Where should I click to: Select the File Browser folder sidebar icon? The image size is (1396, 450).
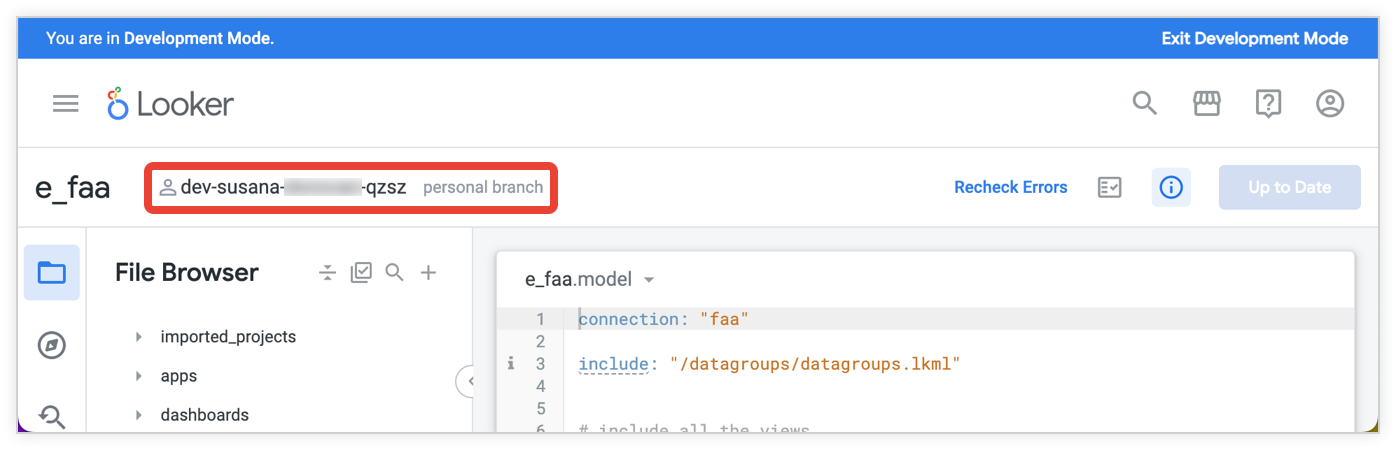52,272
